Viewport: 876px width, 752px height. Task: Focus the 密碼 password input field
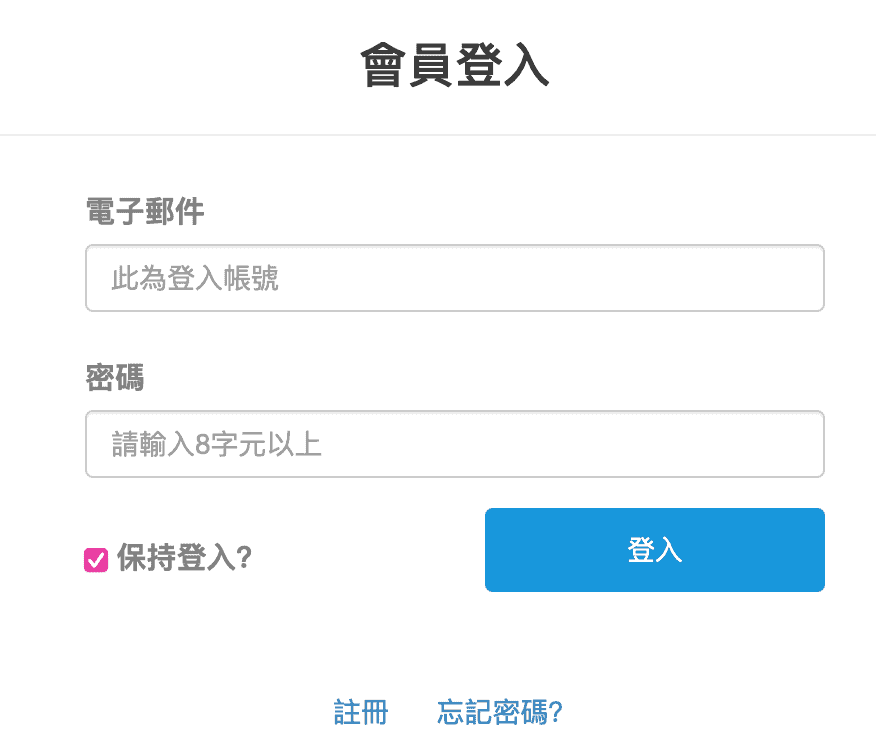click(x=454, y=444)
